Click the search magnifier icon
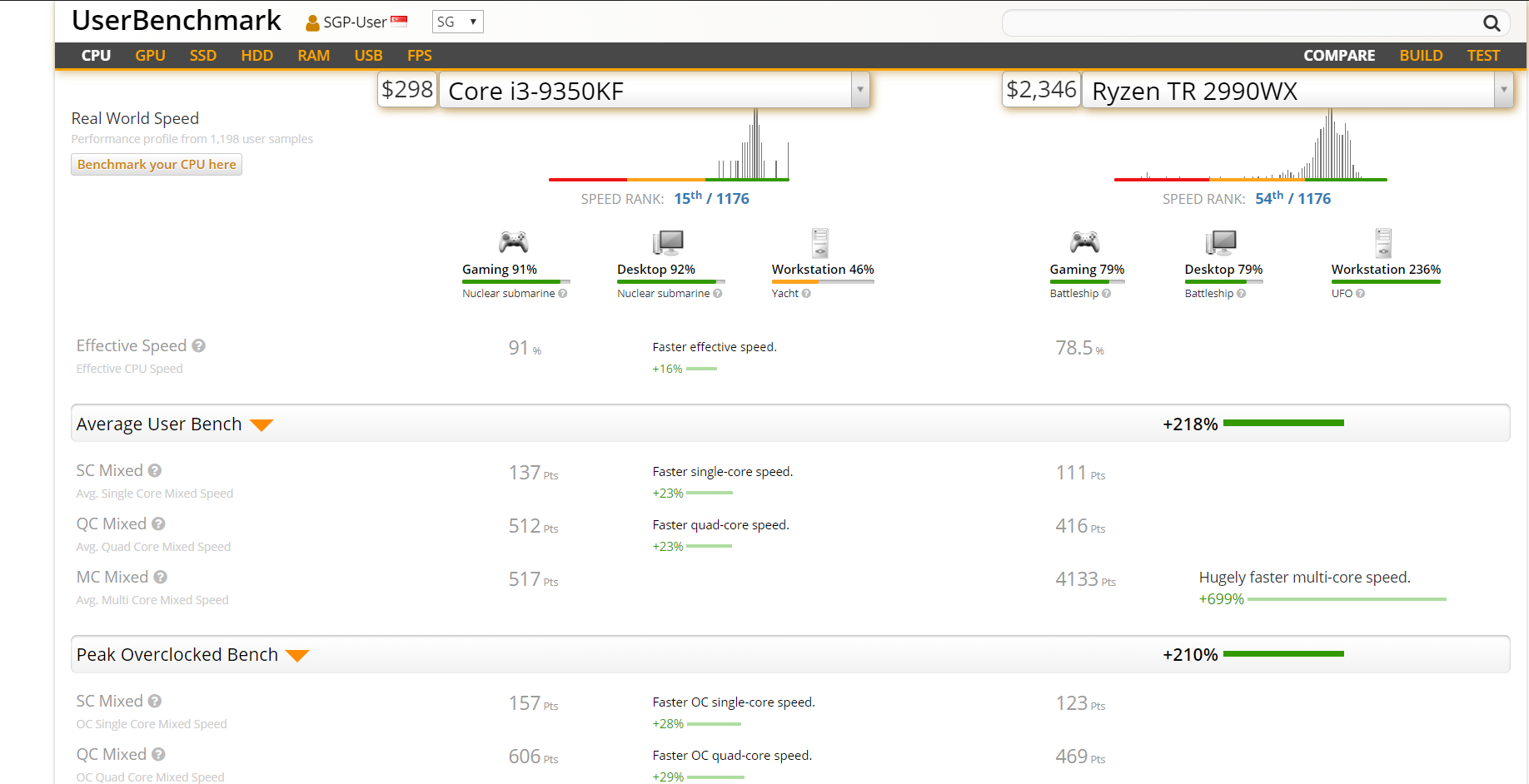This screenshot has width=1529, height=784. (x=1492, y=23)
